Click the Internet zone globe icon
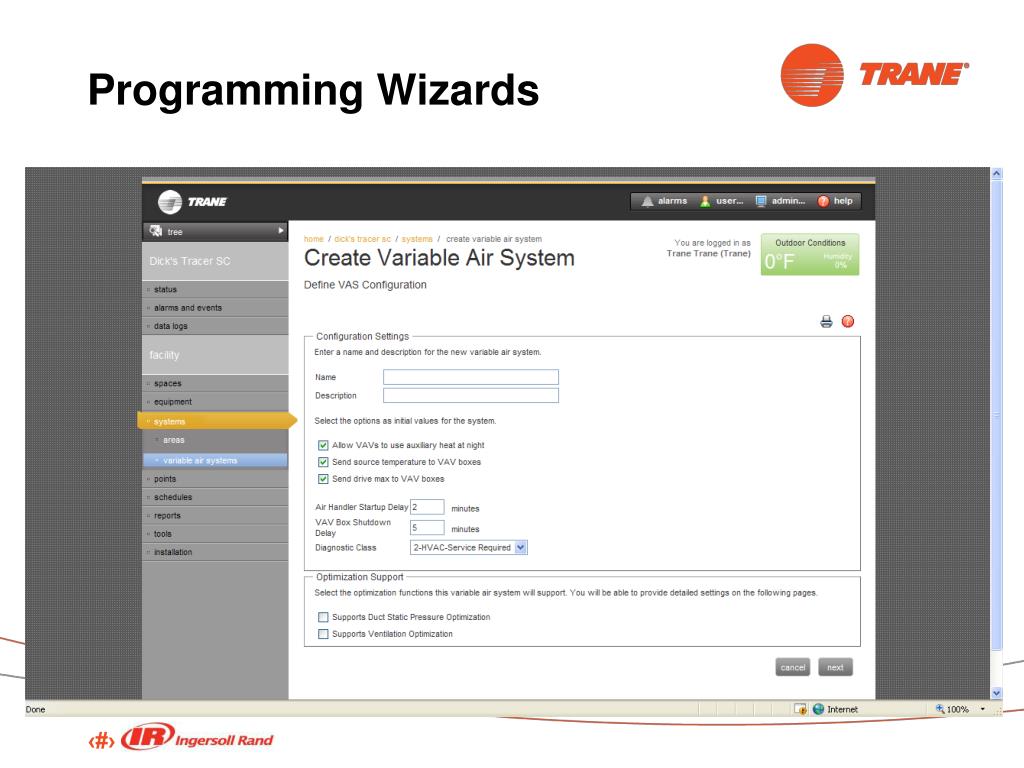The width and height of the screenshot is (1024, 768). 818,709
